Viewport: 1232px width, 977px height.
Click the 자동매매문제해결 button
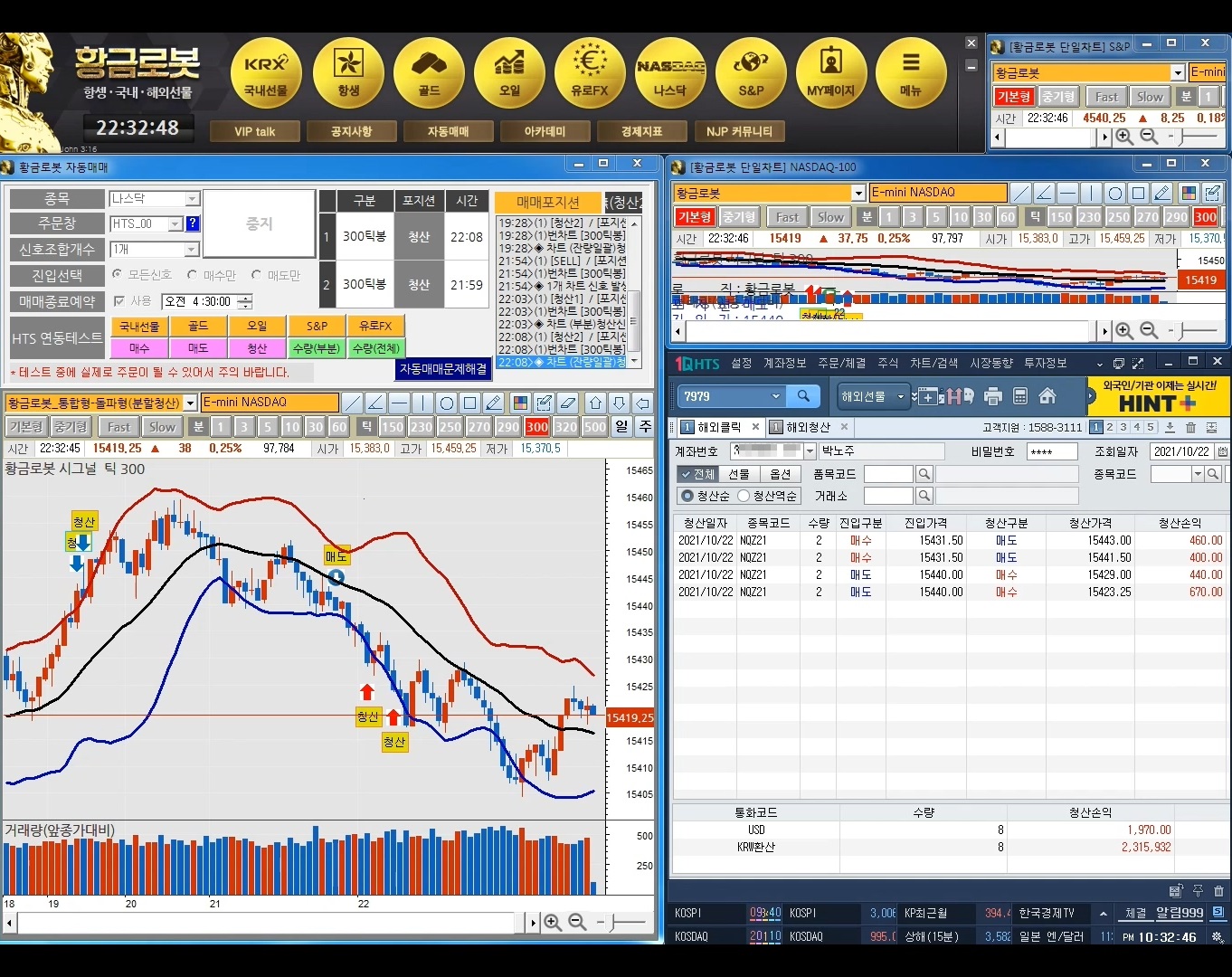[444, 368]
